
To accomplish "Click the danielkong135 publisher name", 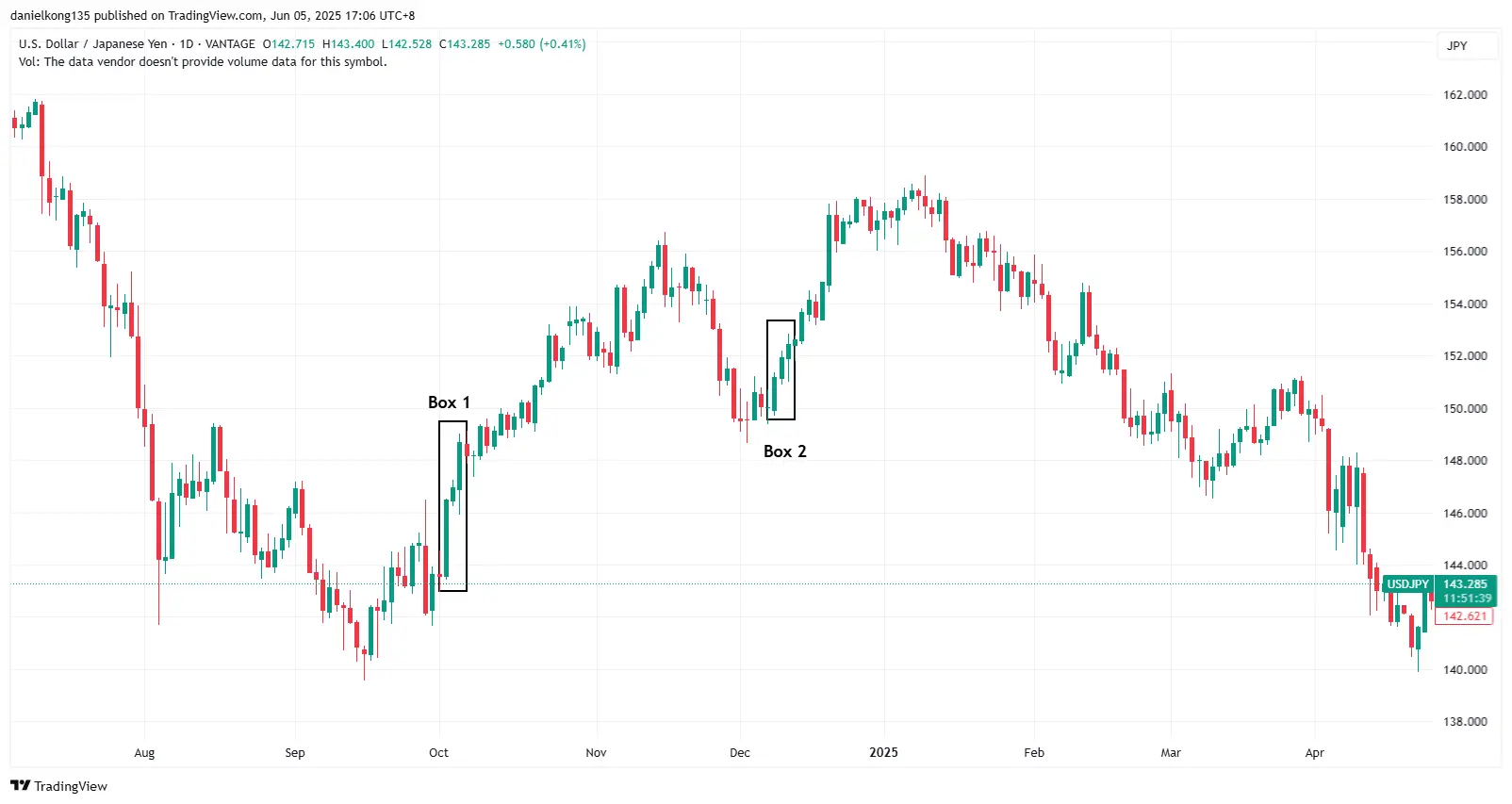I will tap(49, 15).
